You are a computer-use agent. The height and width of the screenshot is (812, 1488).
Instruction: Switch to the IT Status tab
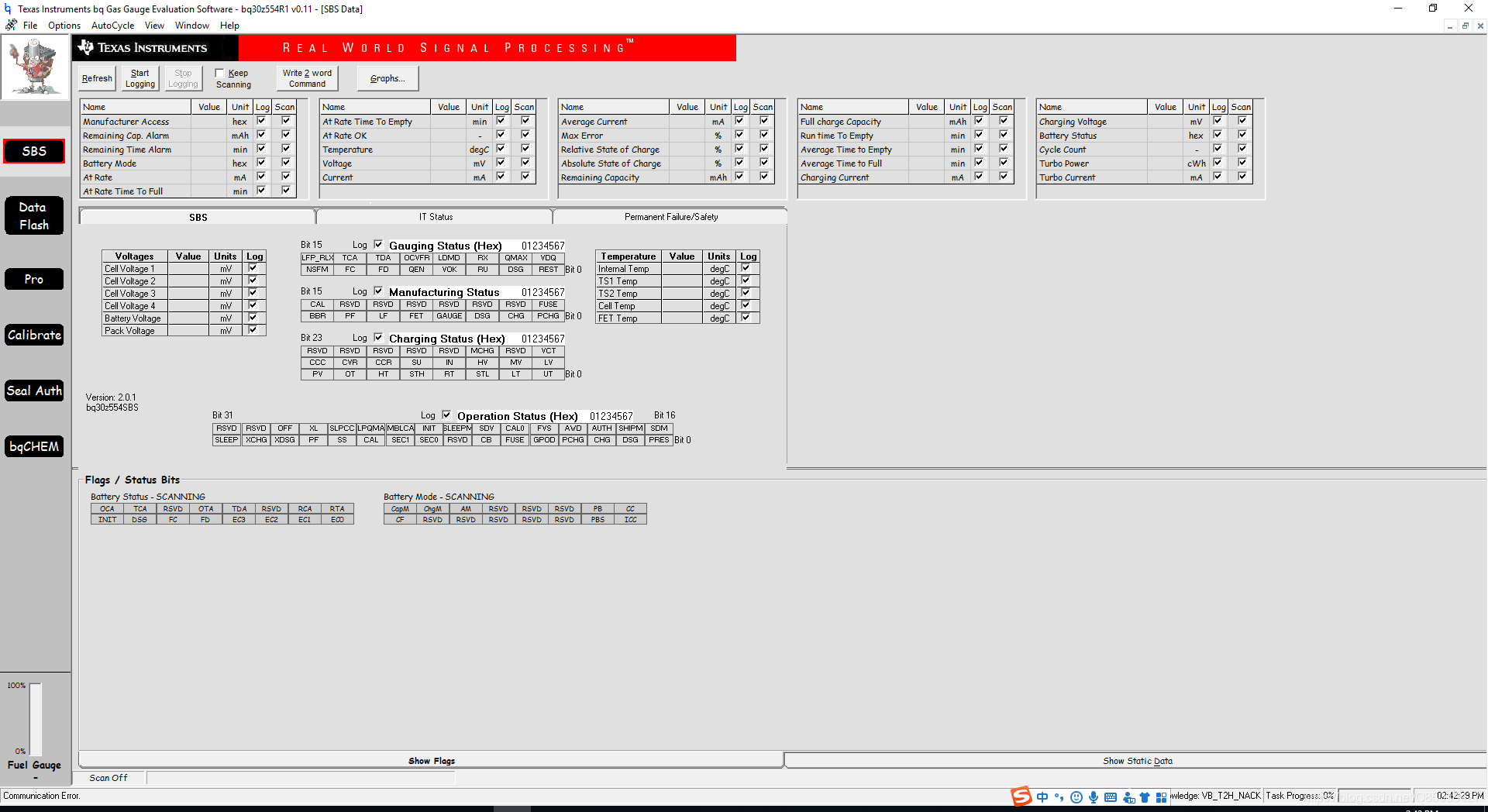436,217
